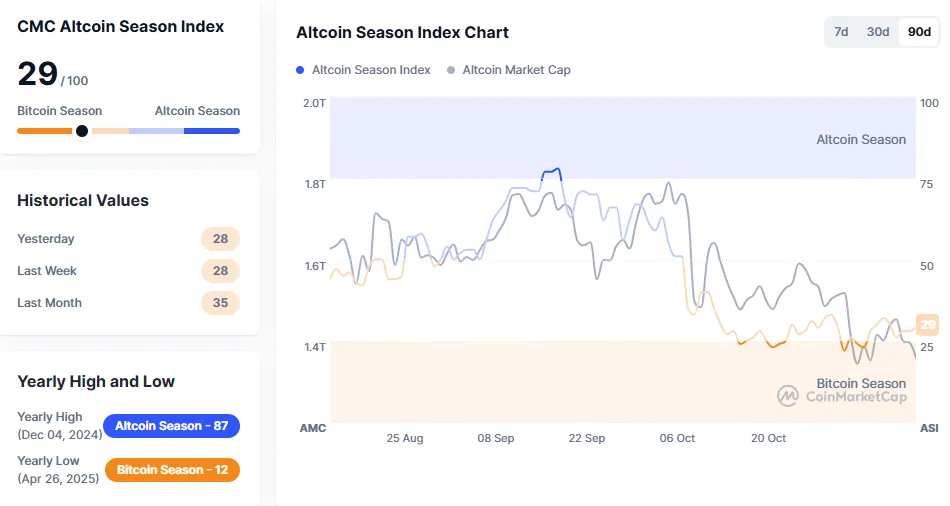The image size is (950, 506).
Task: Click the gray Altcoin Market Cap legend dot
Action: [x=451, y=70]
